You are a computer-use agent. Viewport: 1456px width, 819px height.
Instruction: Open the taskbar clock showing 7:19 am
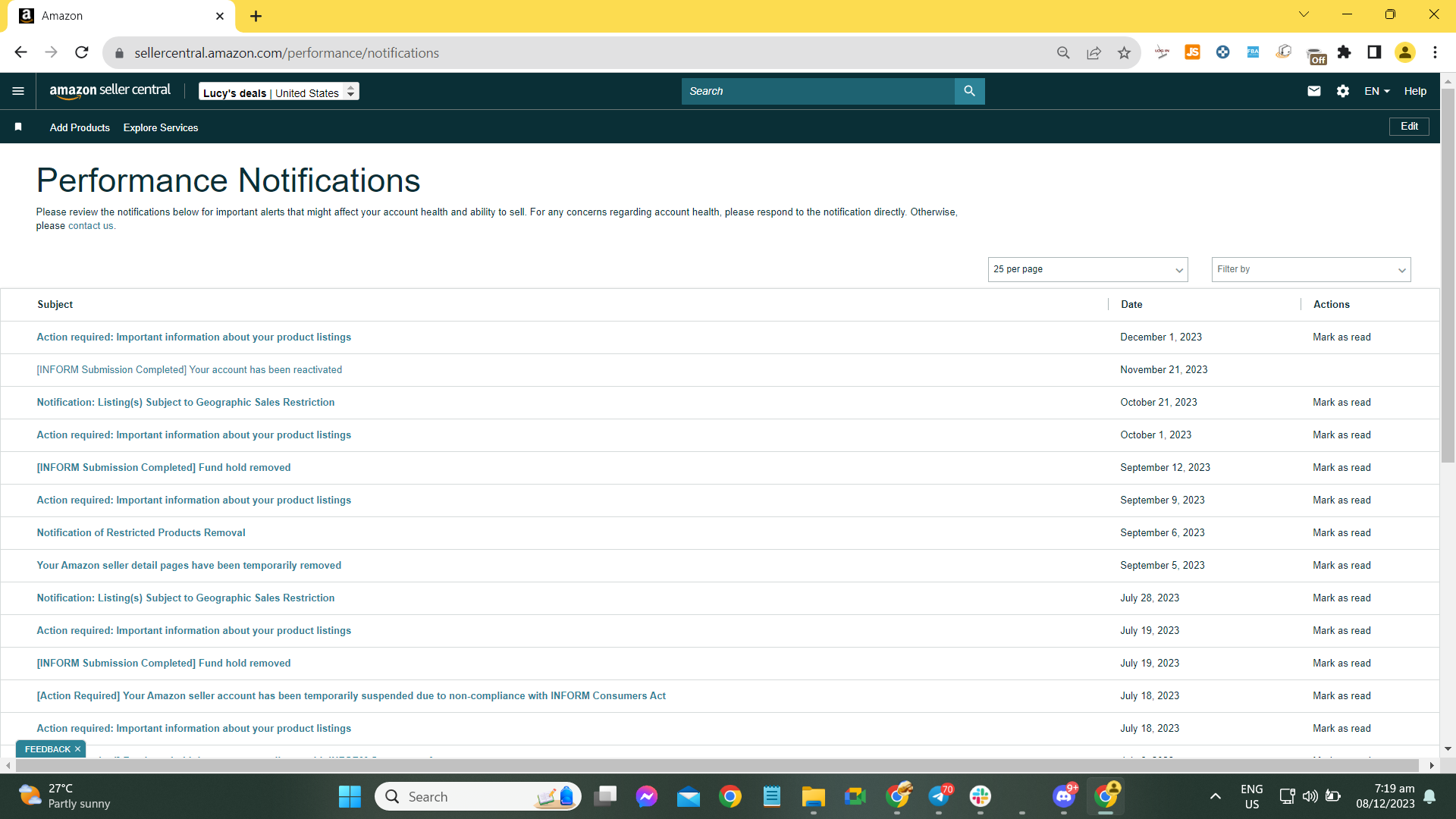pyautogui.click(x=1385, y=796)
